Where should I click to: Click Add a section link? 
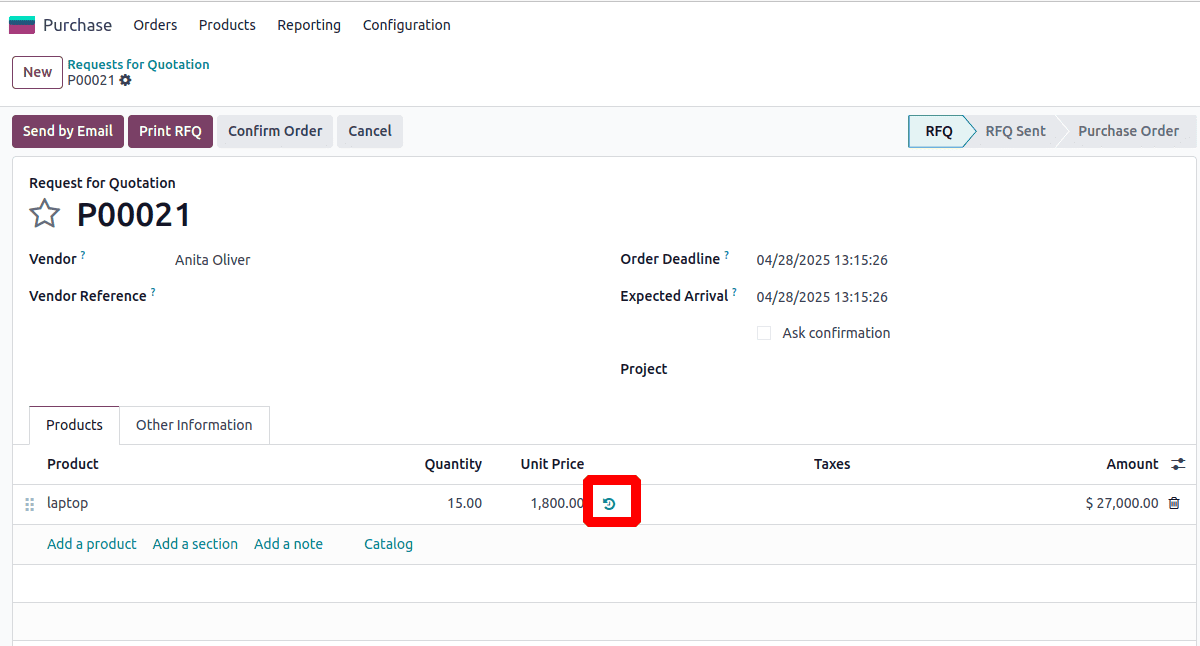click(195, 544)
